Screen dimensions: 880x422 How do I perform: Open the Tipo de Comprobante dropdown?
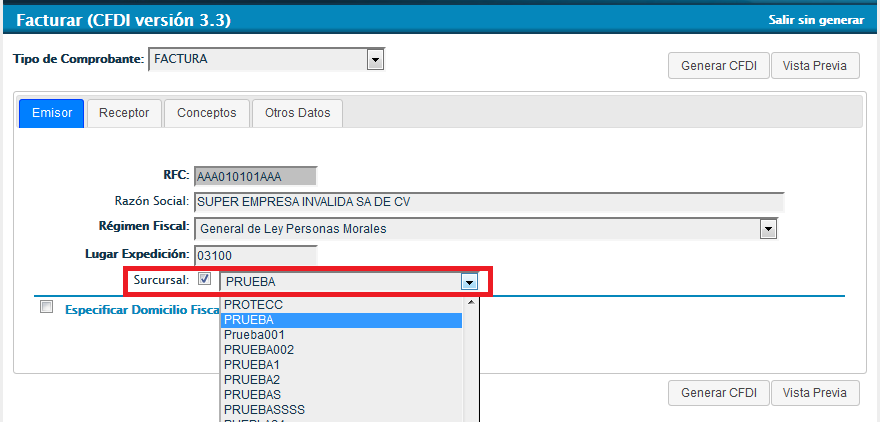point(375,60)
